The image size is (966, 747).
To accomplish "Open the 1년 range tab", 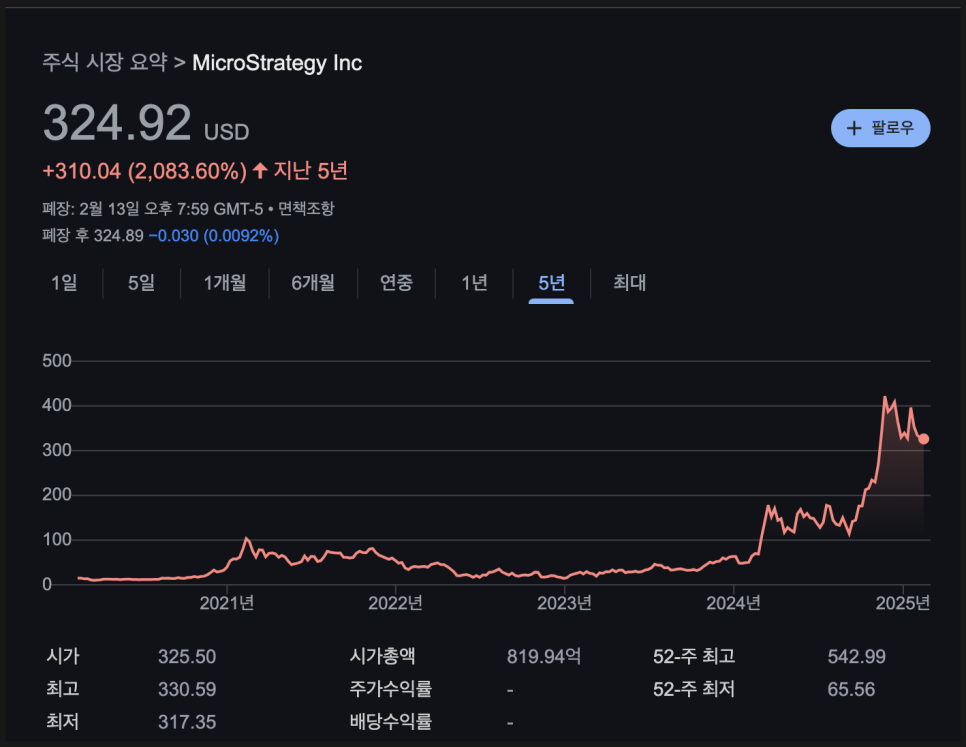I will tap(474, 283).
